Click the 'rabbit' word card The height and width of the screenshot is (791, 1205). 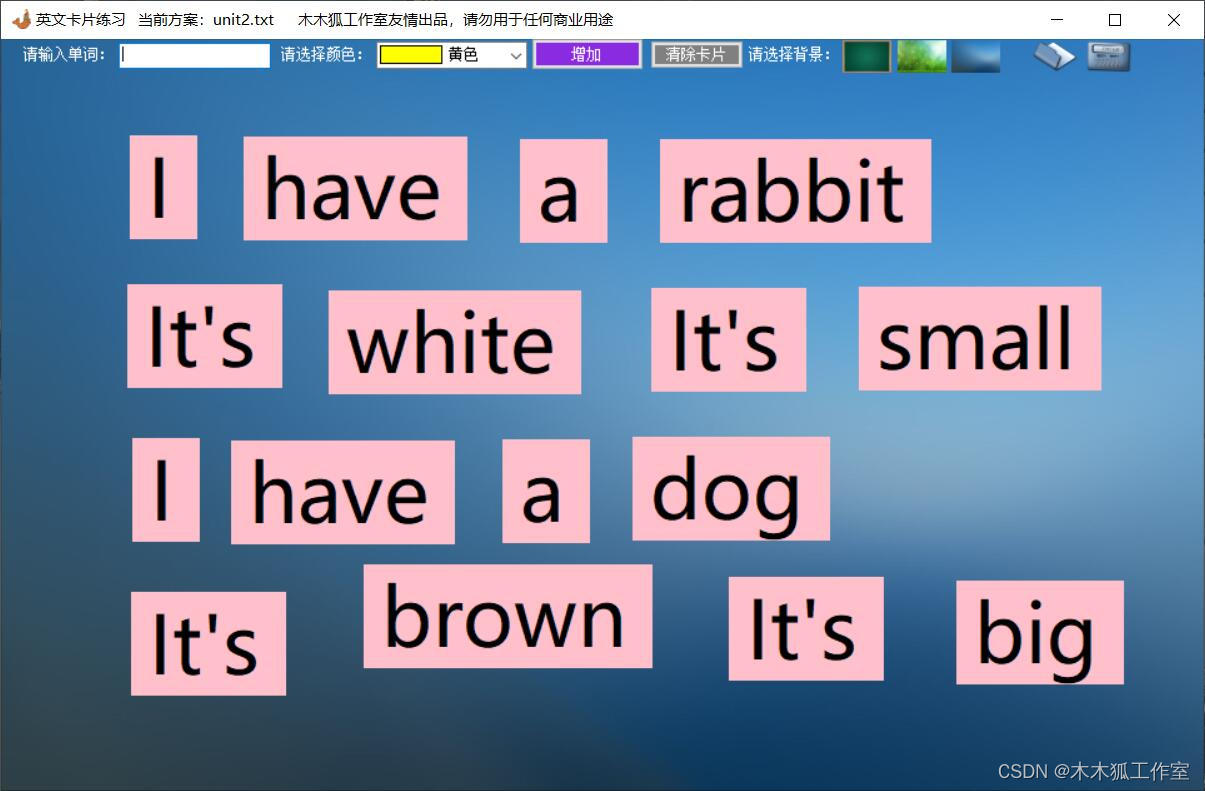click(795, 191)
